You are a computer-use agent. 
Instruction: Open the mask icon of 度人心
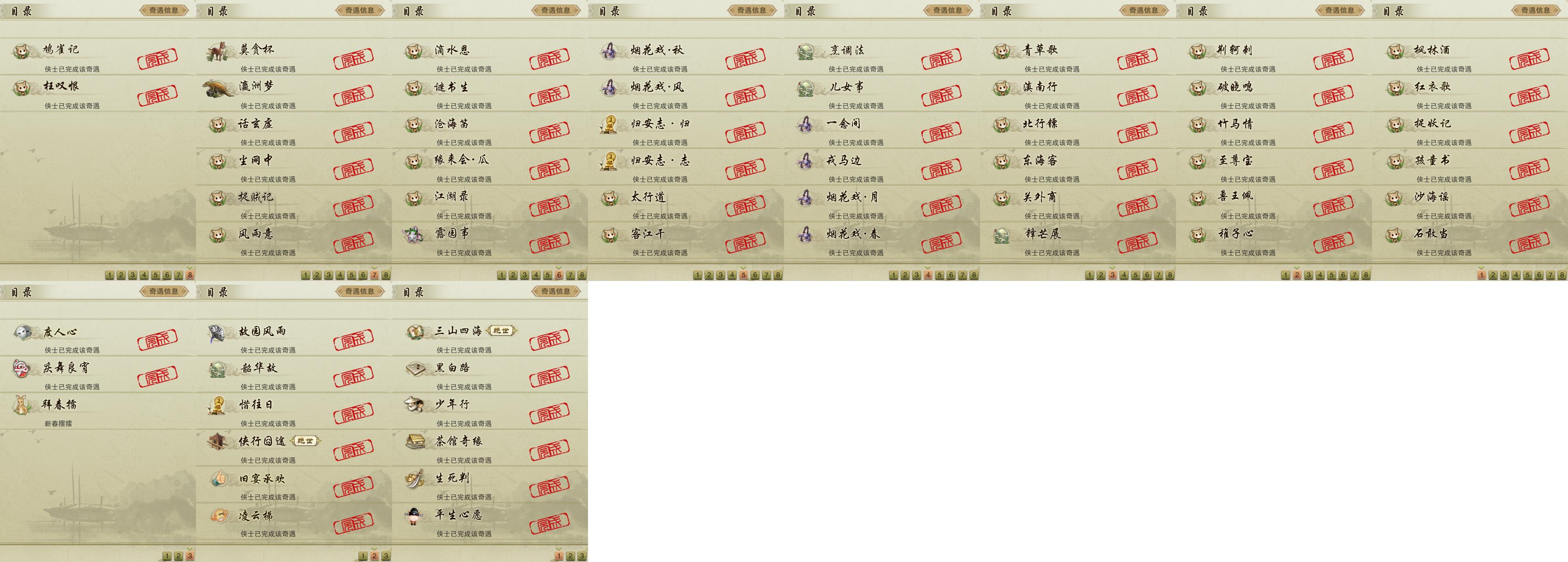pyautogui.click(x=22, y=332)
